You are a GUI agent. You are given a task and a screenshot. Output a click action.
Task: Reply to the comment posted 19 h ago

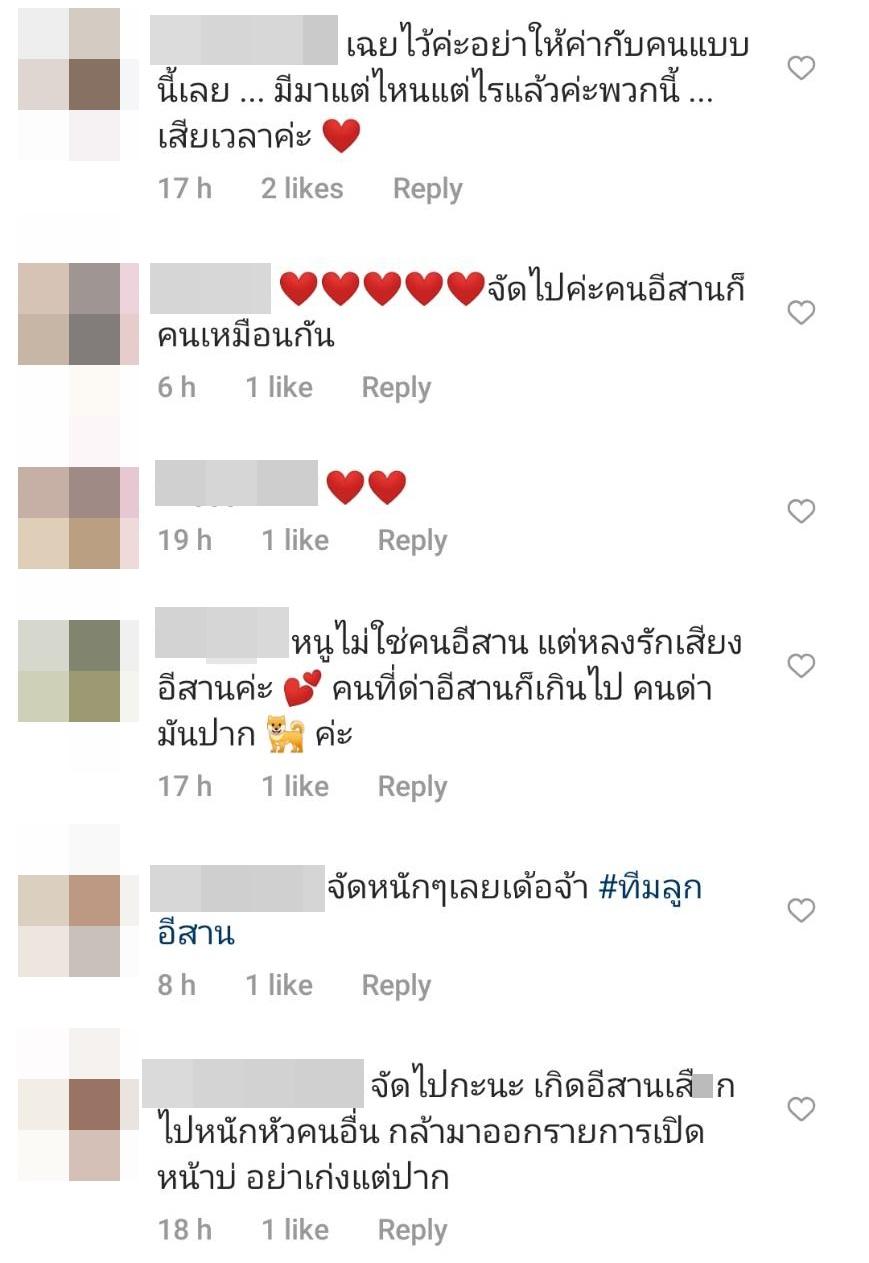coord(412,541)
